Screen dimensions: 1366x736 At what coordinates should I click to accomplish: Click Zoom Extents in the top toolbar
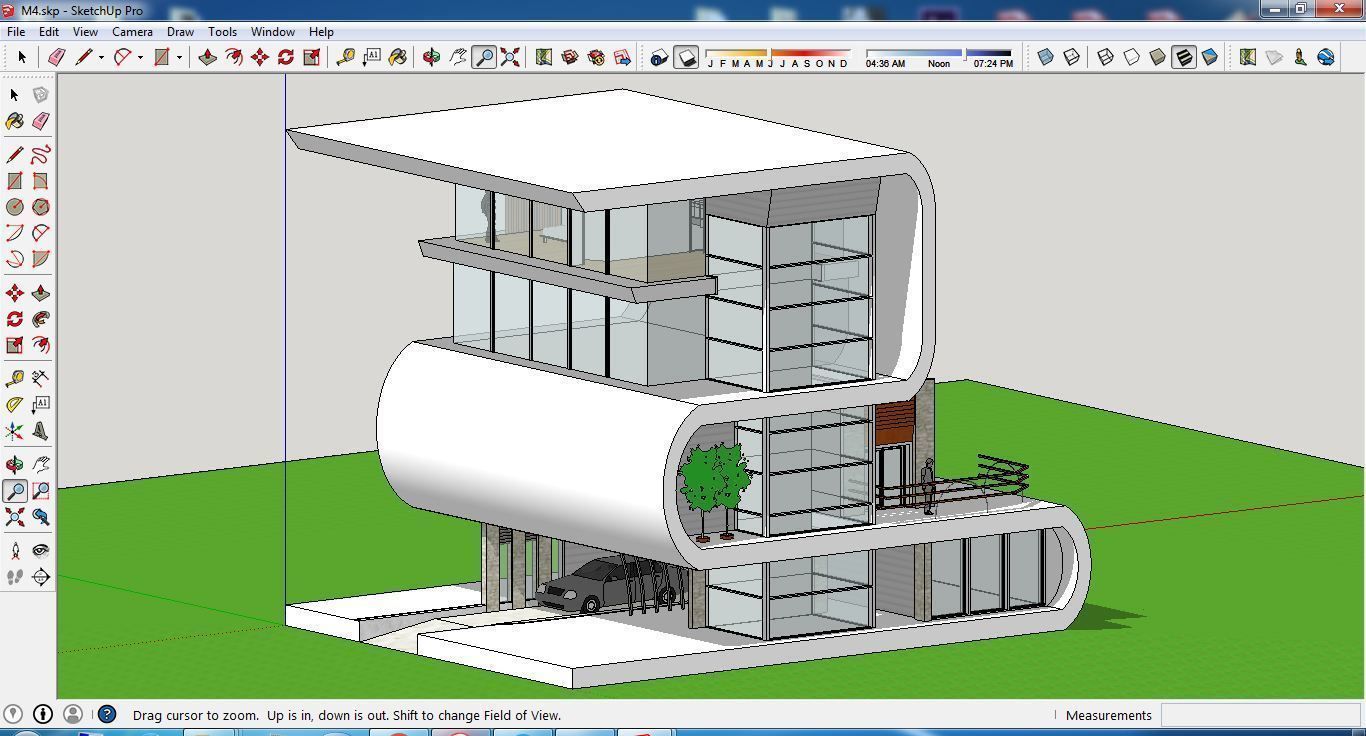pos(510,57)
